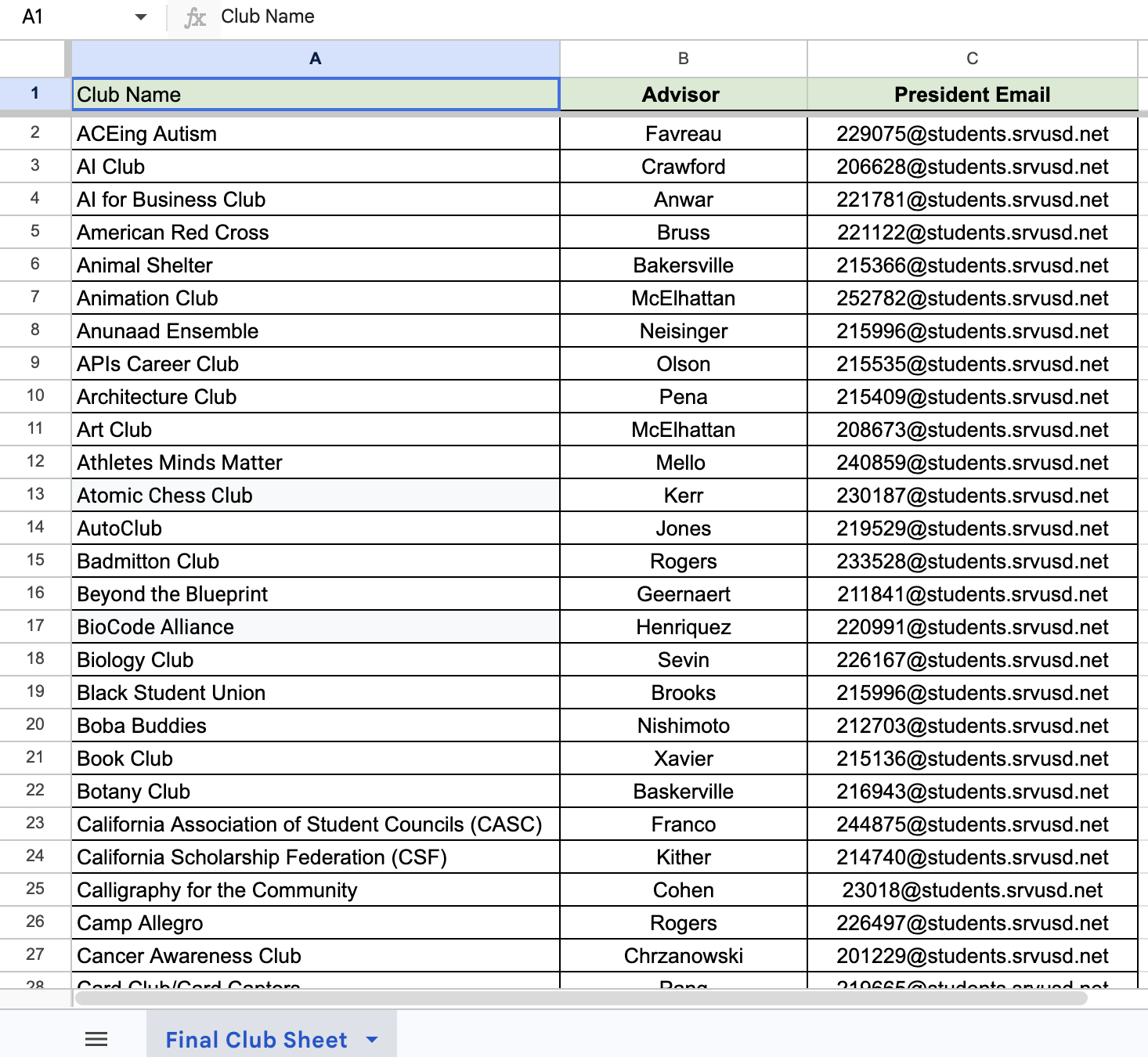Select column A header
The width and height of the screenshot is (1148, 1057).
pos(316,59)
